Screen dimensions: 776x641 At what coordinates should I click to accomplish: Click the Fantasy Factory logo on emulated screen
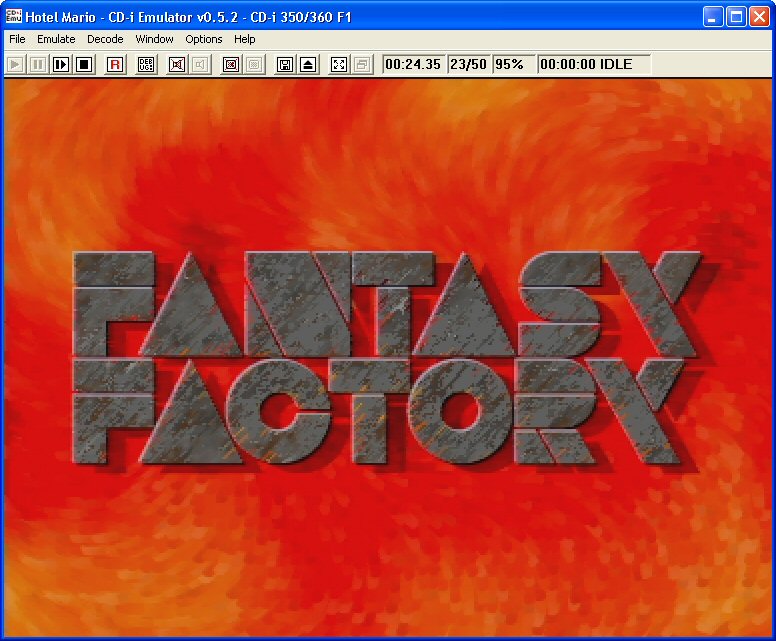coord(386,358)
